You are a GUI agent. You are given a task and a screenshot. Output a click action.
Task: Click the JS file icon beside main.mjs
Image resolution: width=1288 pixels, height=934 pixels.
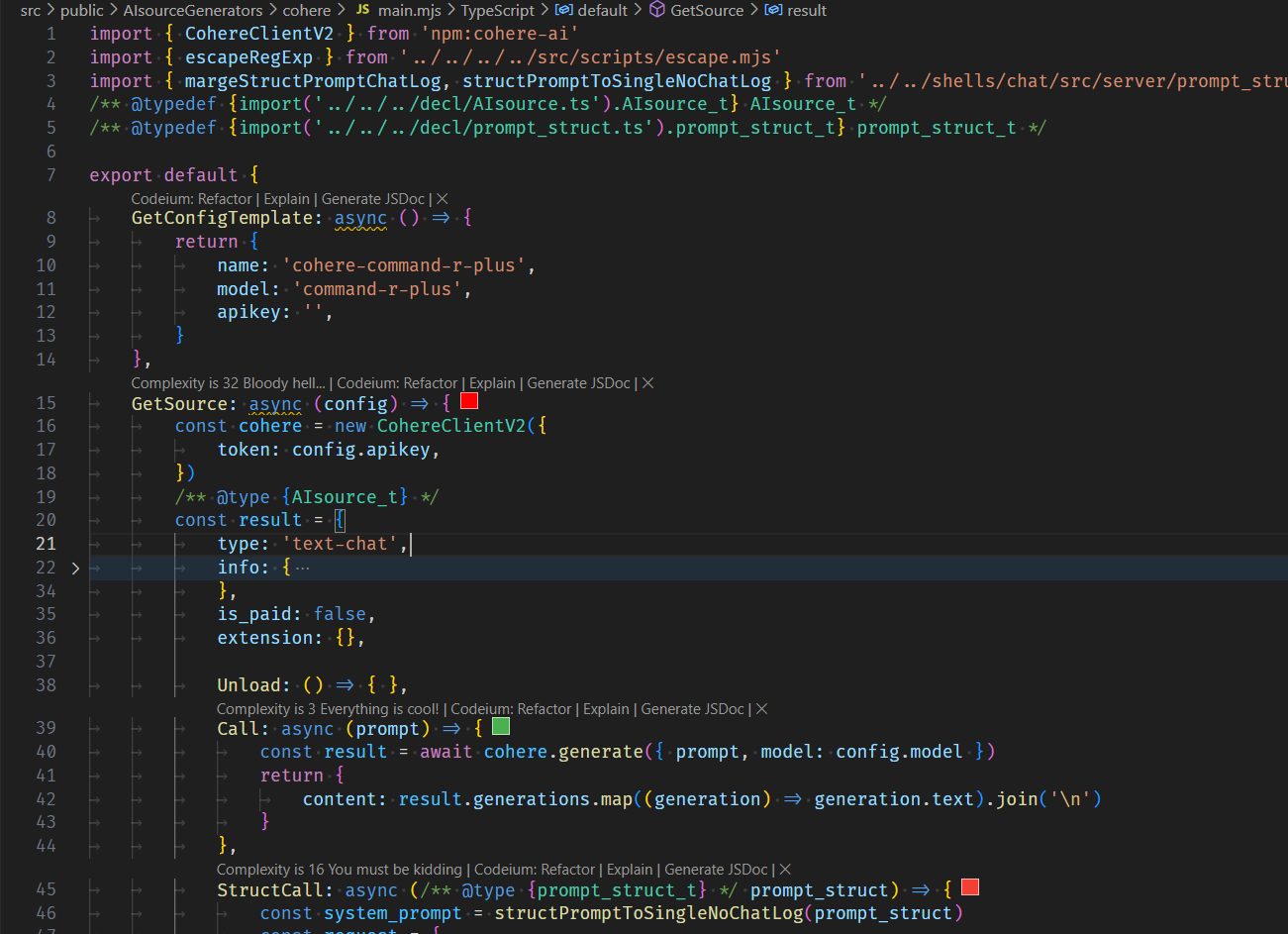point(363,10)
